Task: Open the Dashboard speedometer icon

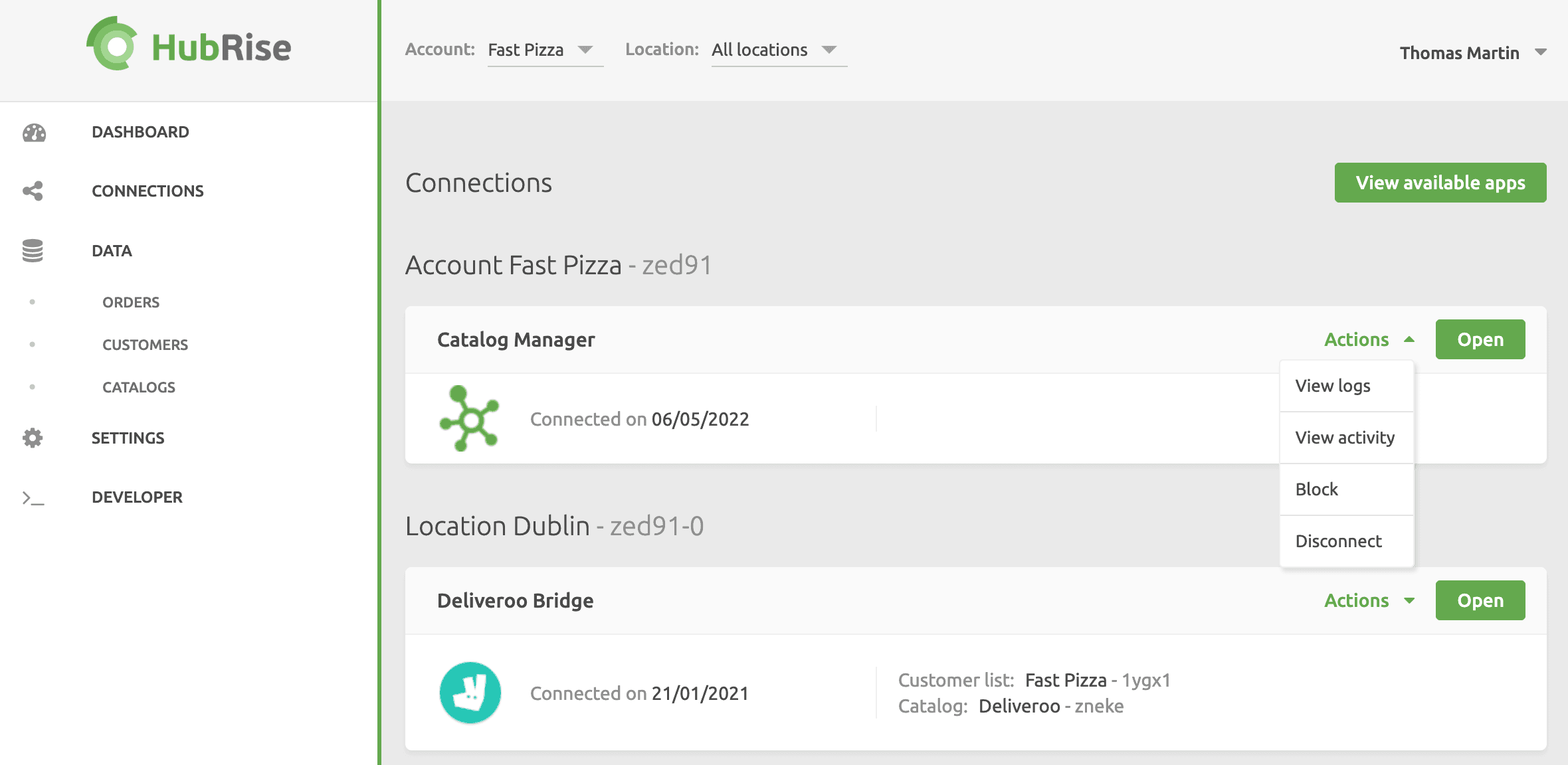Action: (x=32, y=132)
